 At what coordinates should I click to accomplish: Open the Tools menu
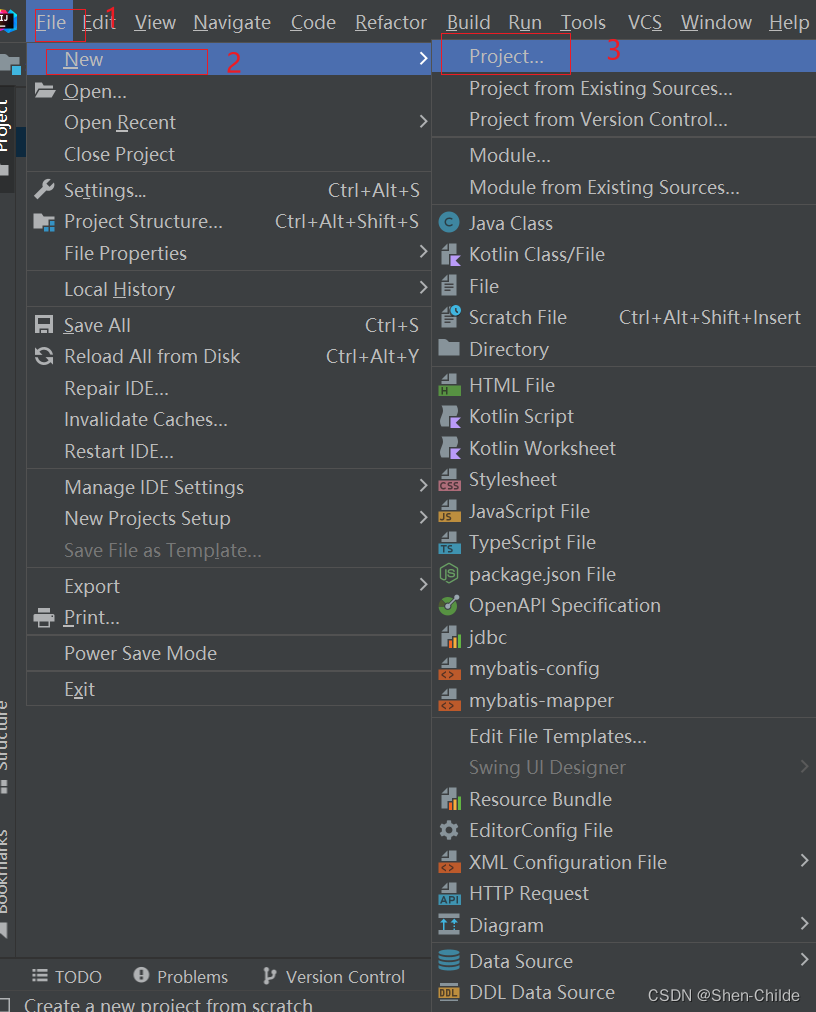[582, 23]
